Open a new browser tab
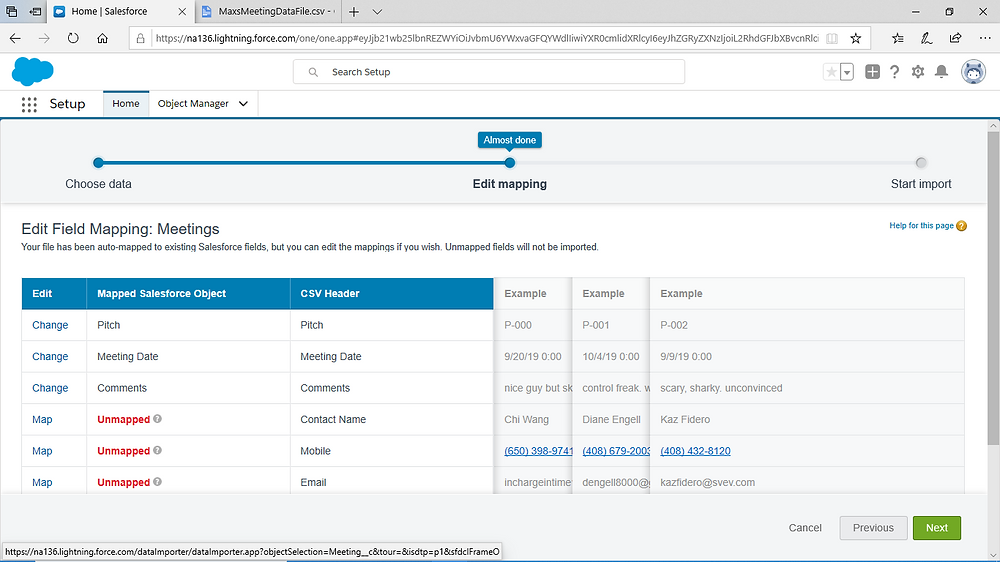The image size is (1000, 562). pos(354,11)
